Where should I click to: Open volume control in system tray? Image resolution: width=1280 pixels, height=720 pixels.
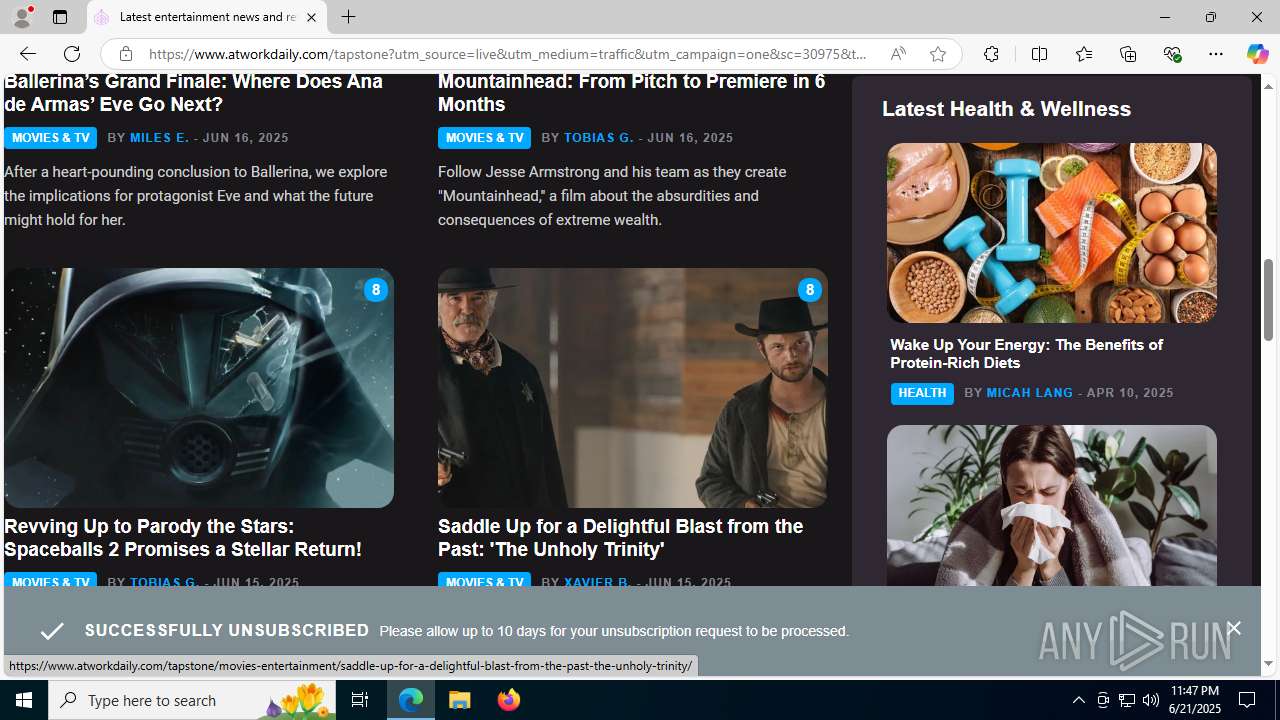(1151, 700)
